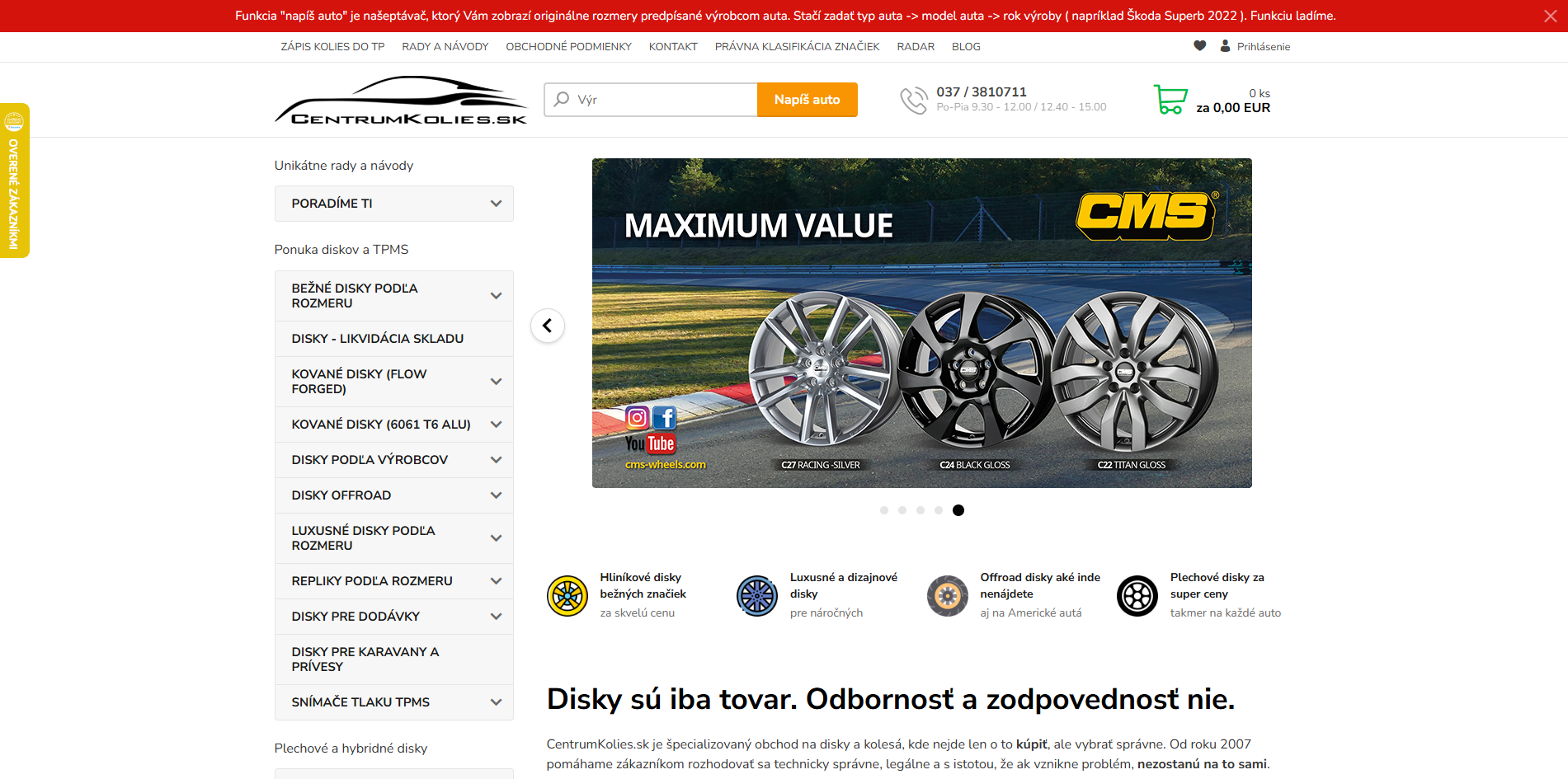Open Disky pre karavany a prívesy category
Viewport: 1568px width, 779px height.
point(394,659)
